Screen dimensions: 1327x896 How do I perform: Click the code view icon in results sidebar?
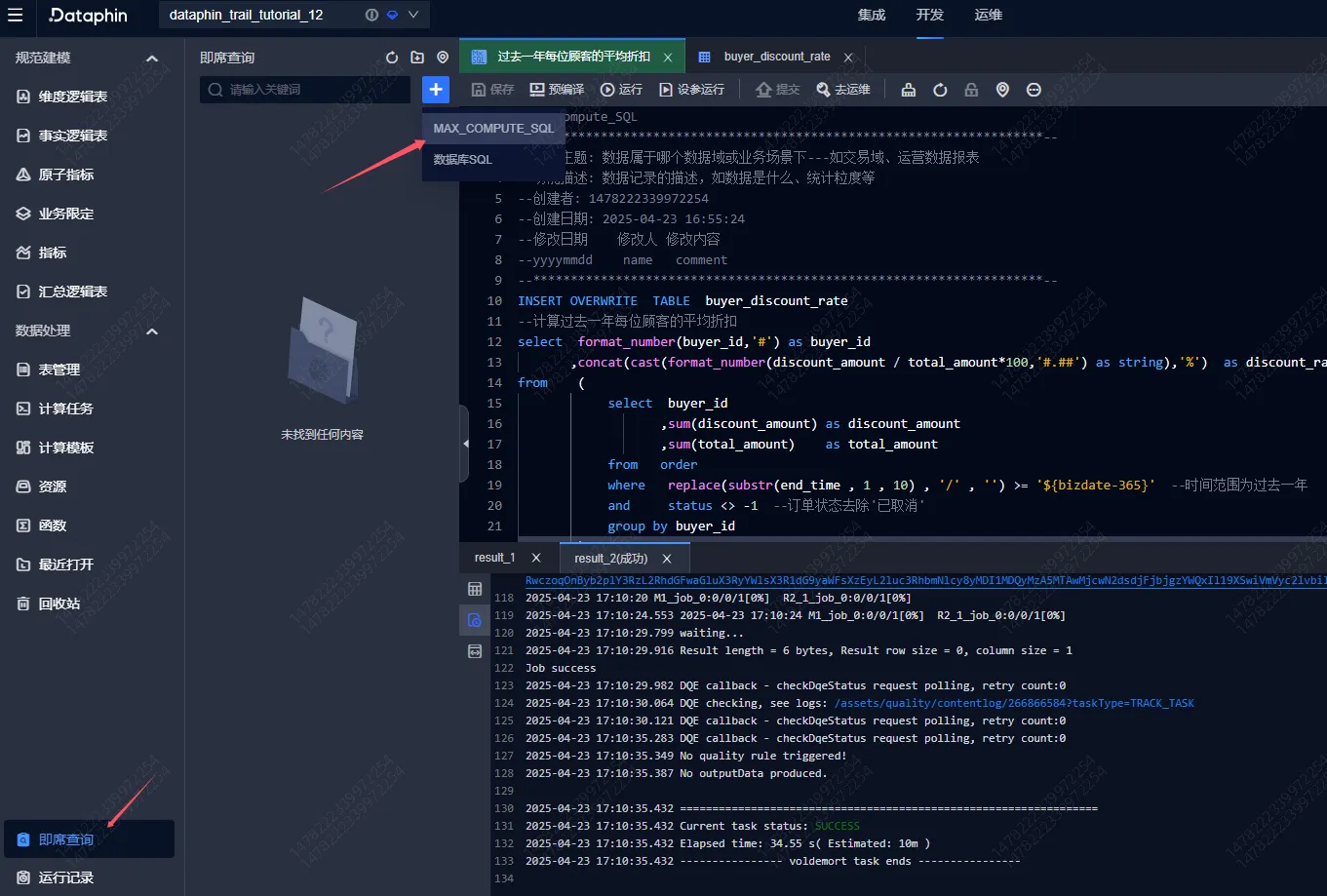[x=475, y=651]
